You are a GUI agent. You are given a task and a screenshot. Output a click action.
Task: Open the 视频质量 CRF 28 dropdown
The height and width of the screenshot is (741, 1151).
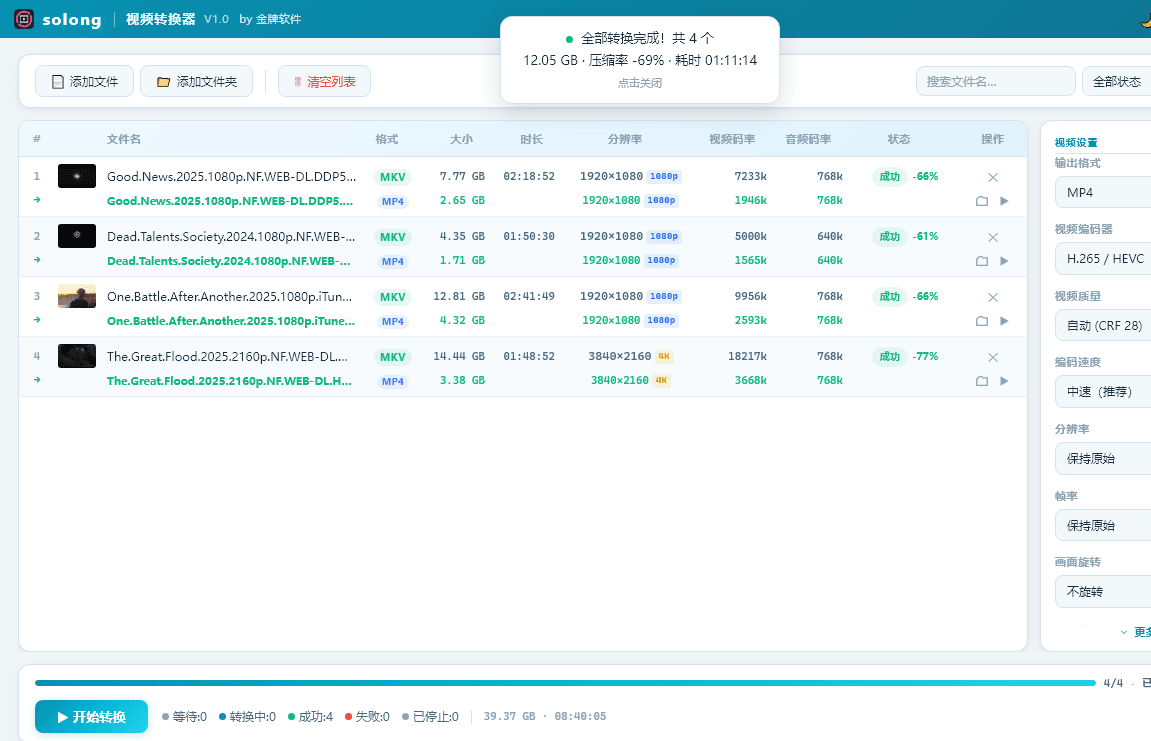[1102, 325]
